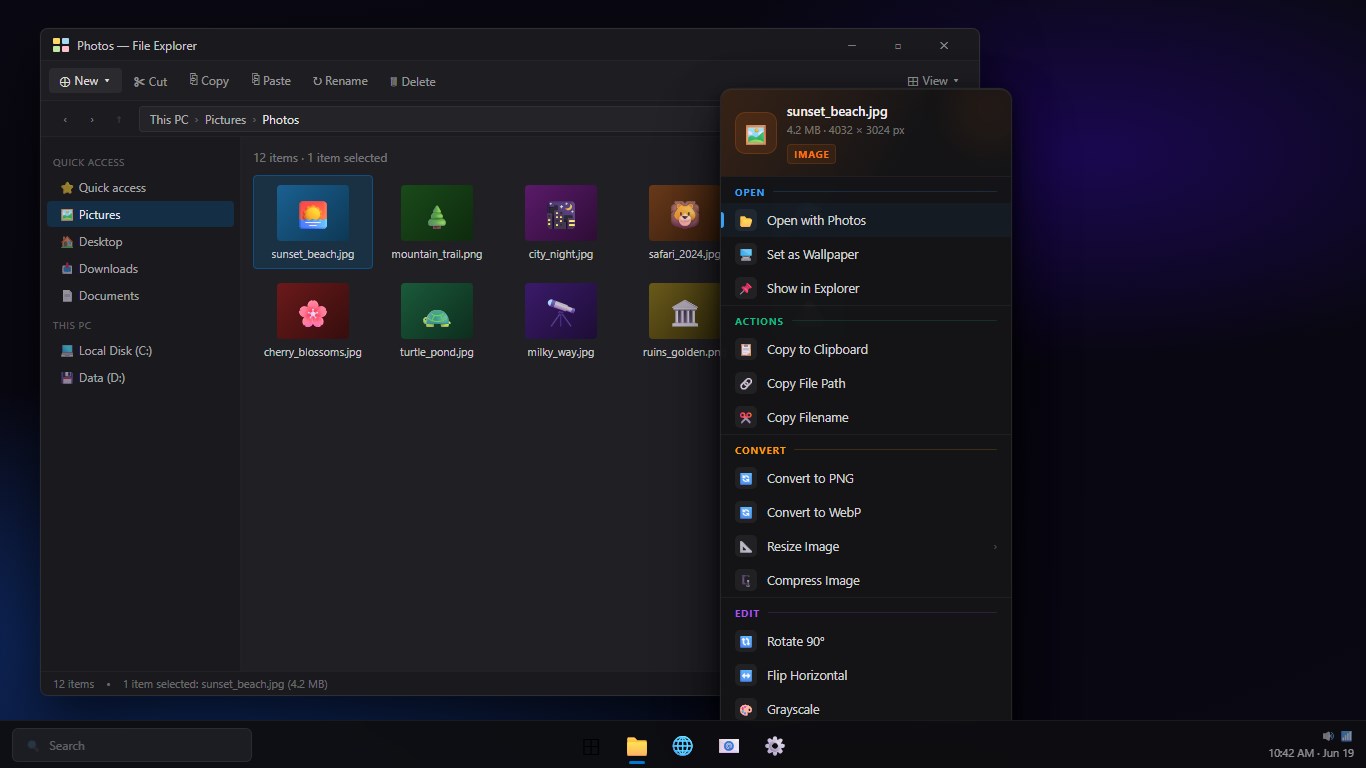Image resolution: width=1366 pixels, height=768 pixels.
Task: Click the link icon for Copy File Path
Action: 746,384
